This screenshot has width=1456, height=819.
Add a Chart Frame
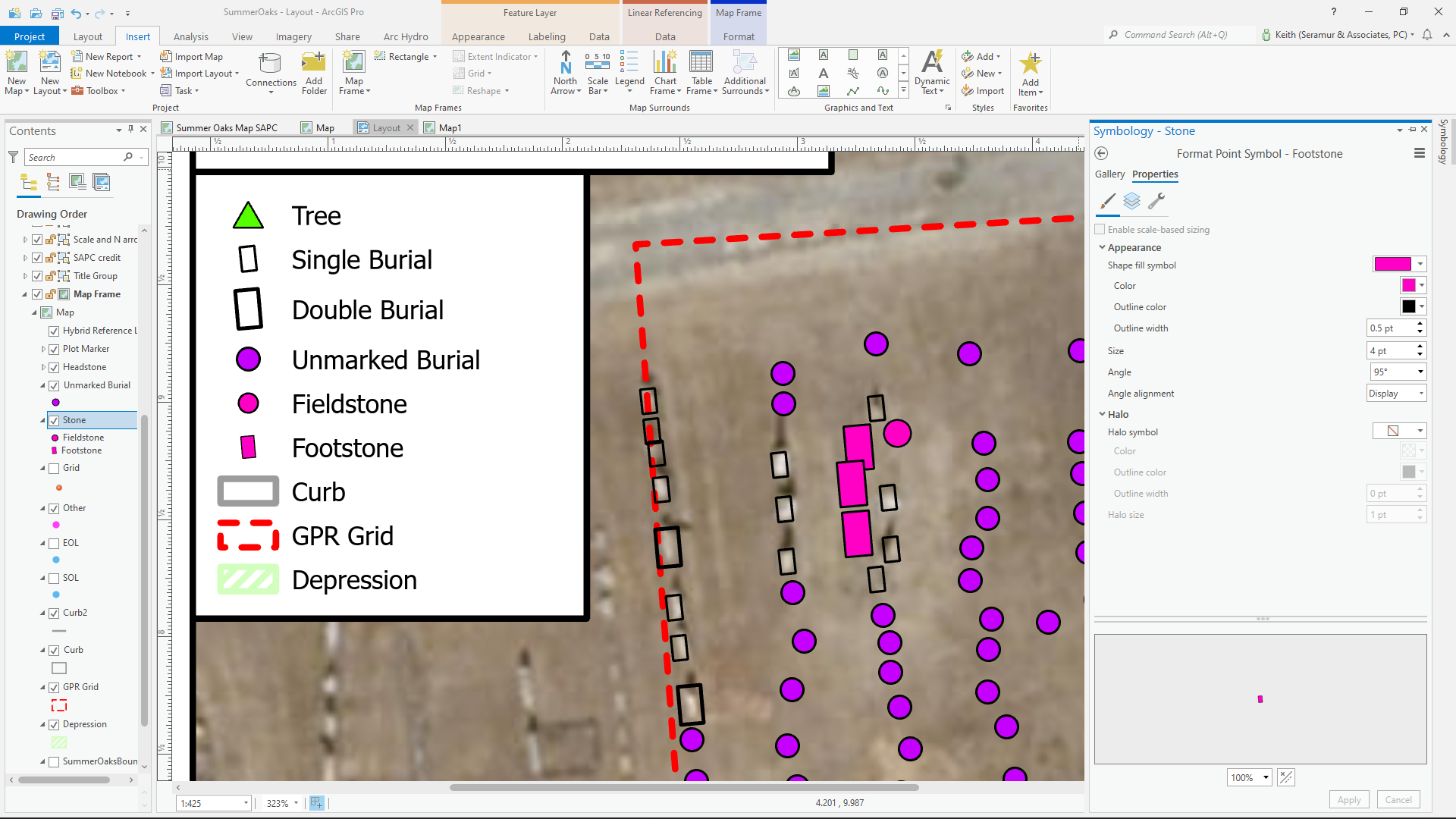pos(665,72)
